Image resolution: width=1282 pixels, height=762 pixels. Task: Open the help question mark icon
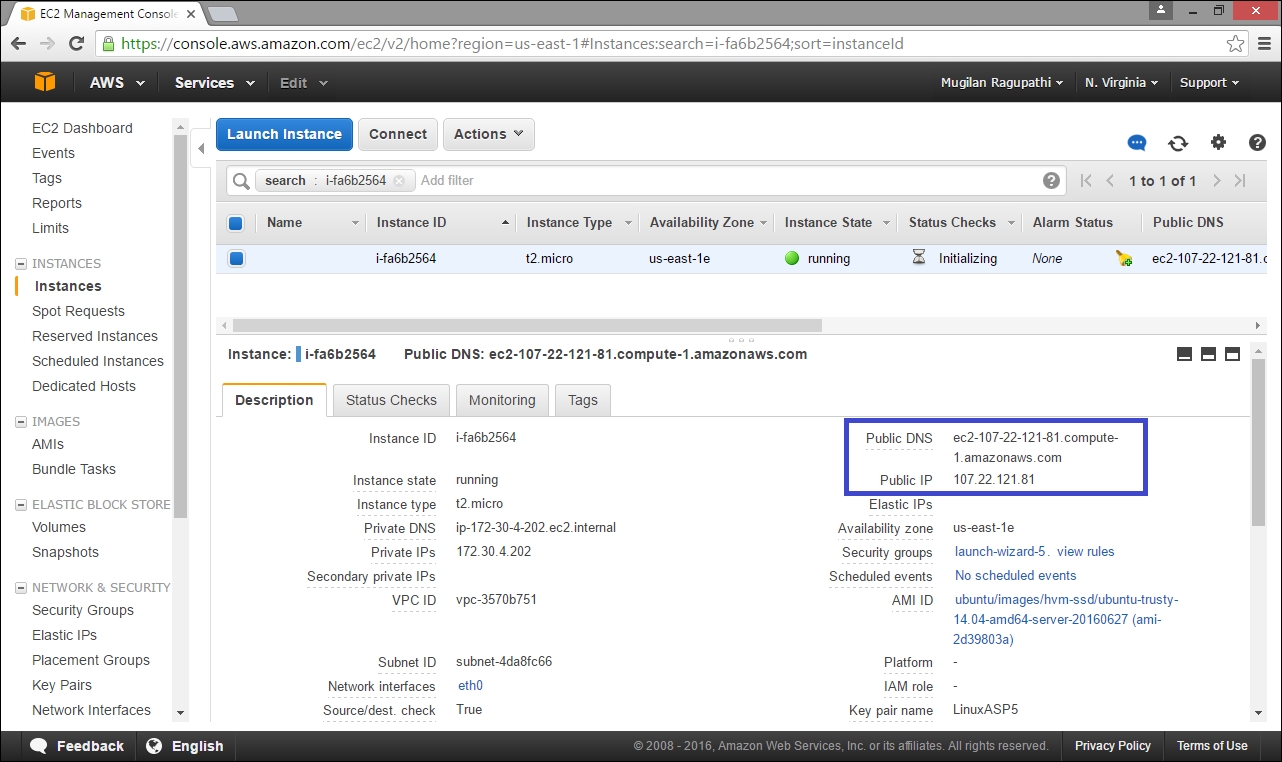1258,142
